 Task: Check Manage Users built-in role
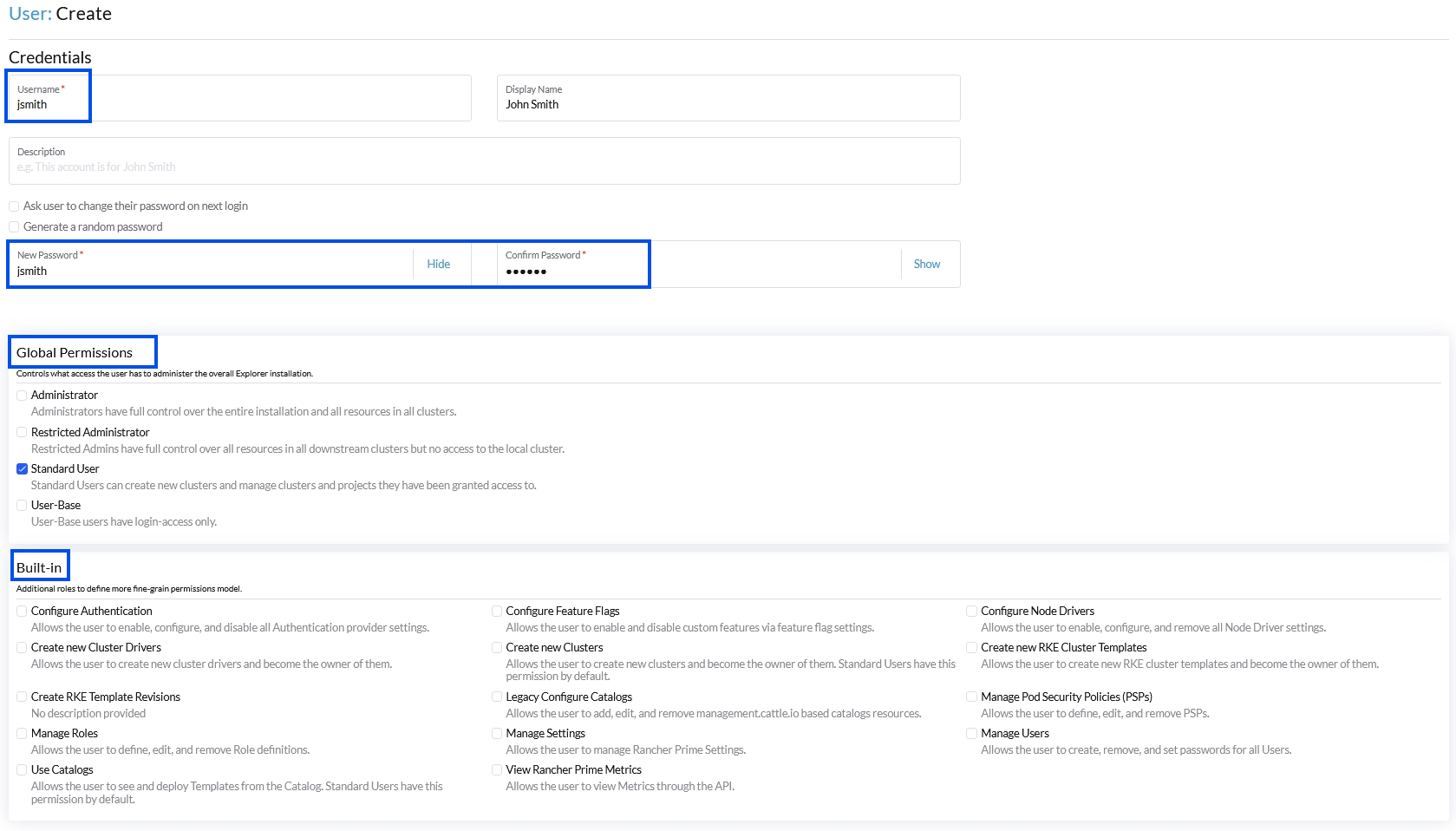972,734
